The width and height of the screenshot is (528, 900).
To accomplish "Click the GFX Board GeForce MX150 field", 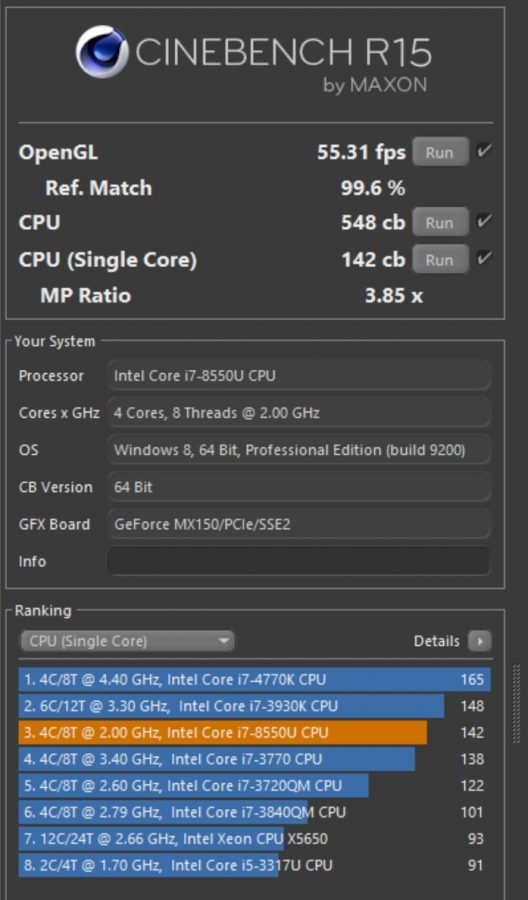I will (x=298, y=523).
